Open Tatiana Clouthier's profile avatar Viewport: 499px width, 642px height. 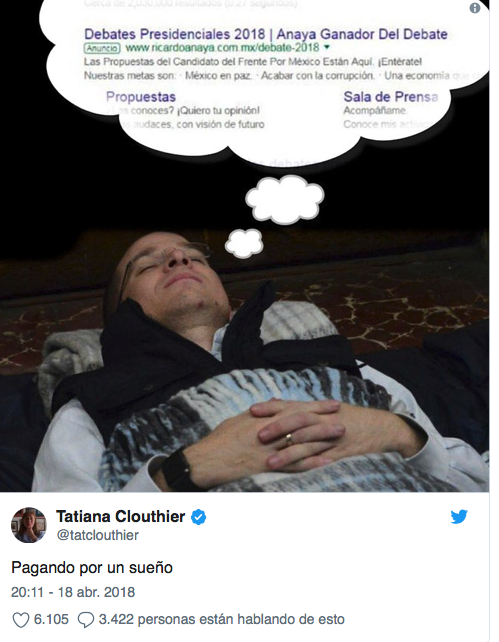[x=28, y=525]
